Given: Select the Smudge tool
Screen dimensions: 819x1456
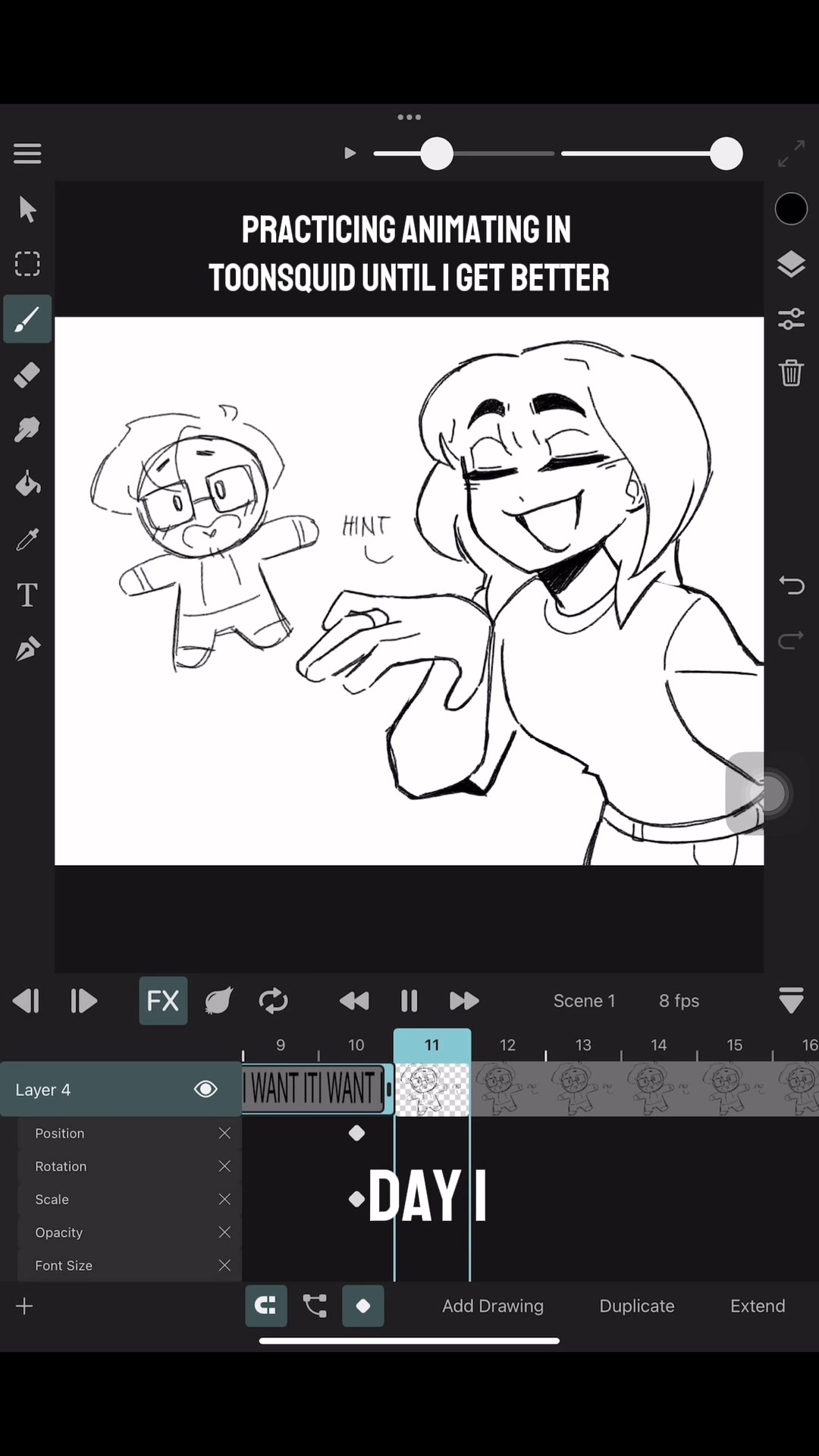Looking at the screenshot, I should 27,430.
